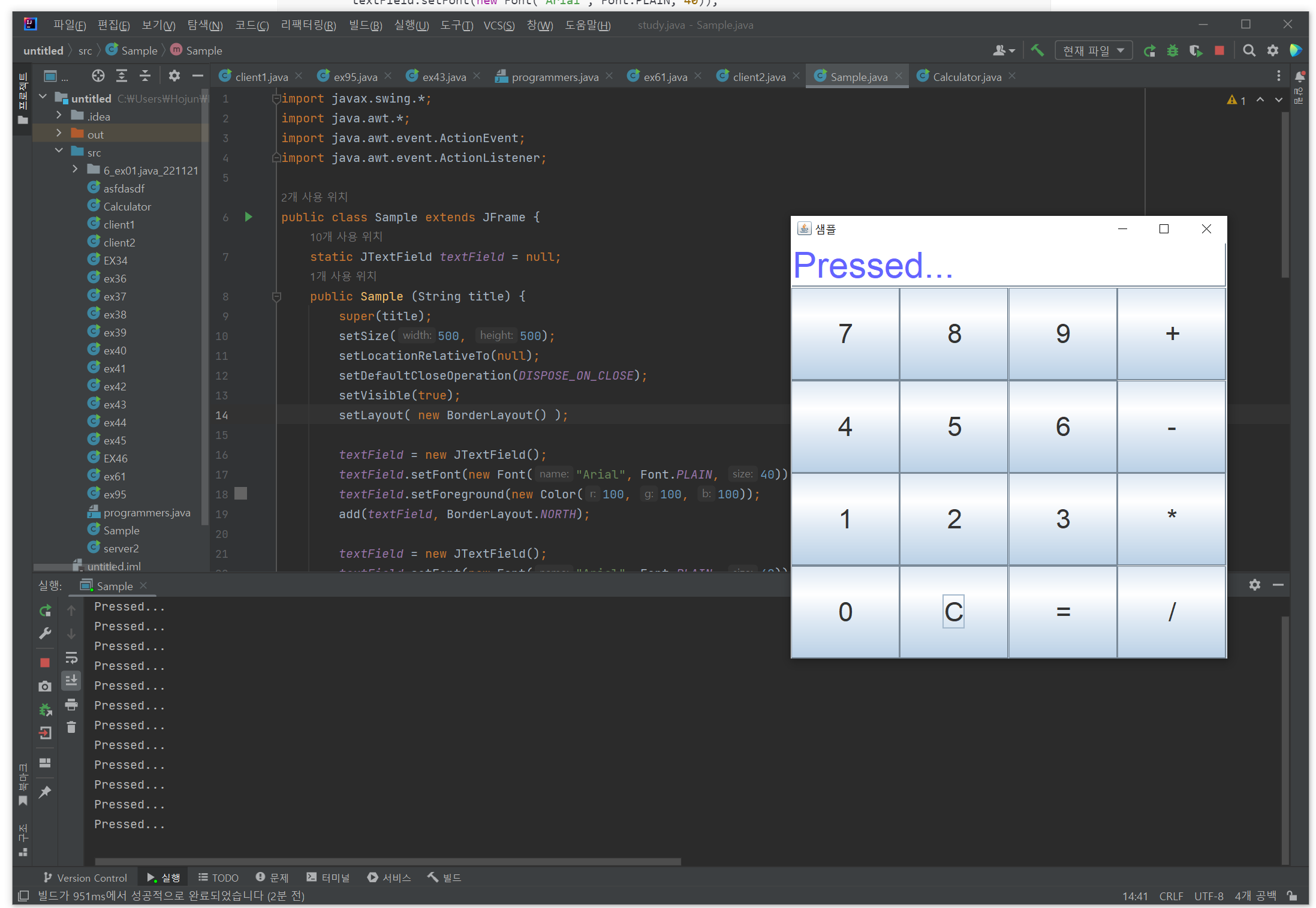Collapse the src folder in project tree
This screenshot has width=1316, height=908.
pos(59,151)
